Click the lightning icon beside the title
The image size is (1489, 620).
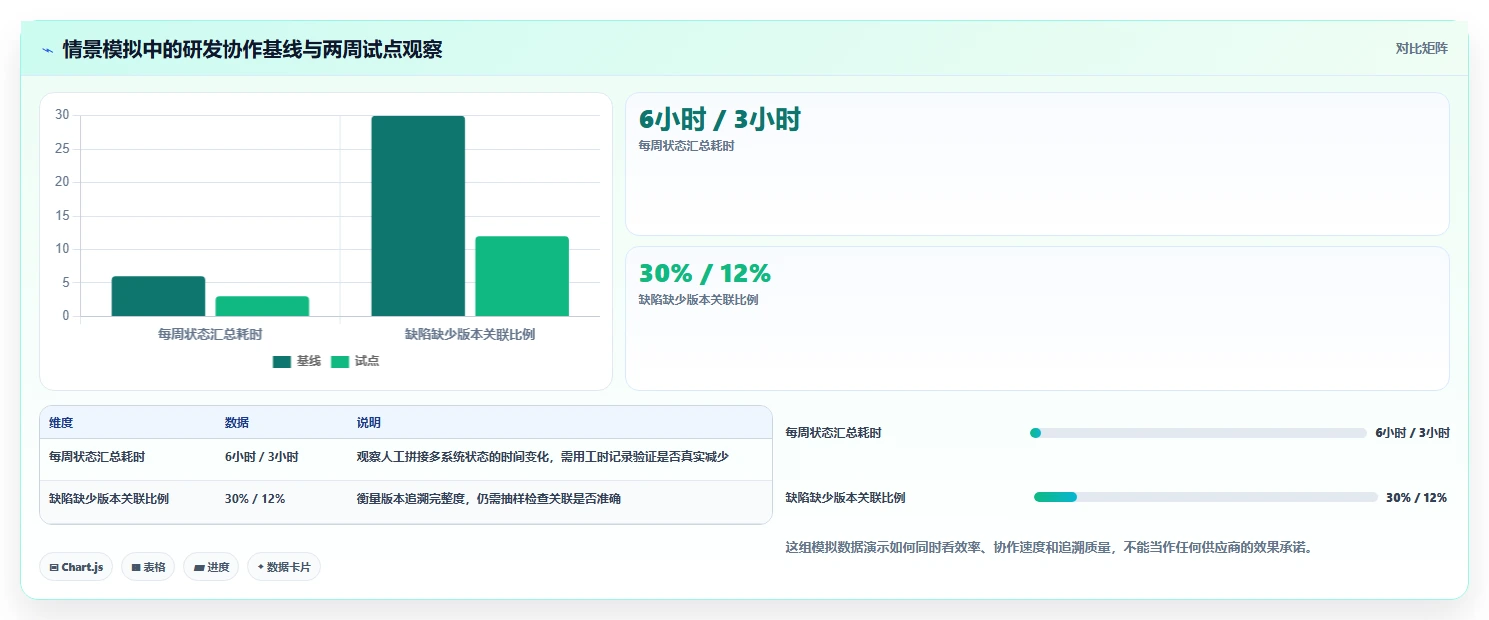[x=48, y=50]
